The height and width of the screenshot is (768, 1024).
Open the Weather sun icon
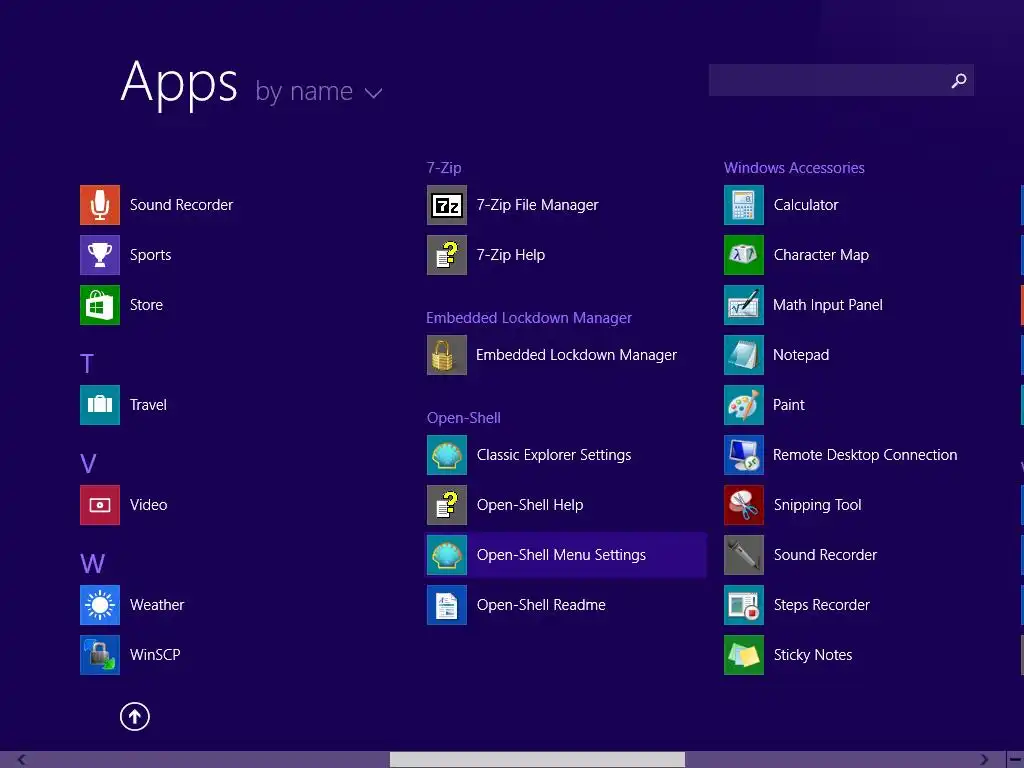click(100, 605)
